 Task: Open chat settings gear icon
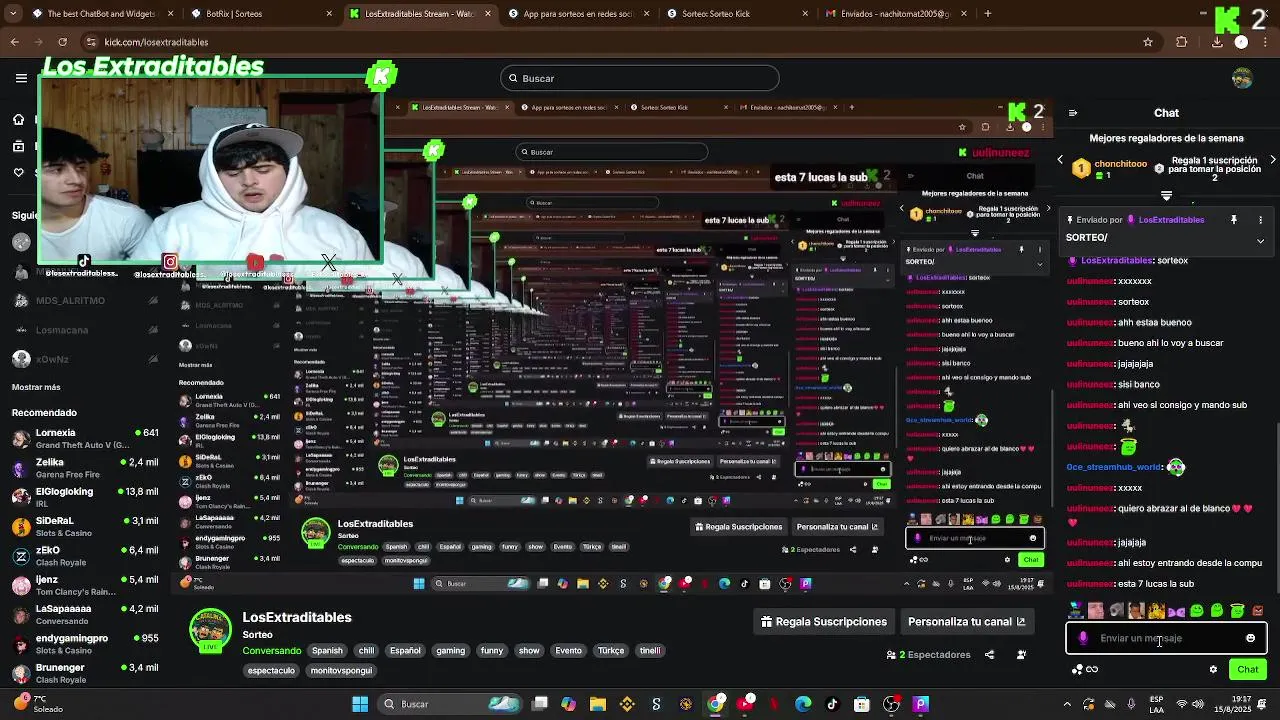1213,669
